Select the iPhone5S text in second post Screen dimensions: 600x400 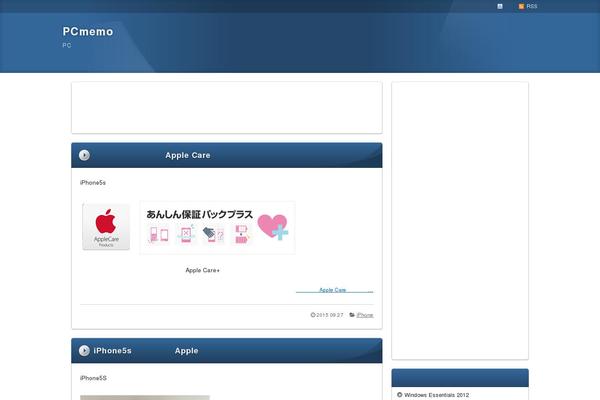(93, 378)
